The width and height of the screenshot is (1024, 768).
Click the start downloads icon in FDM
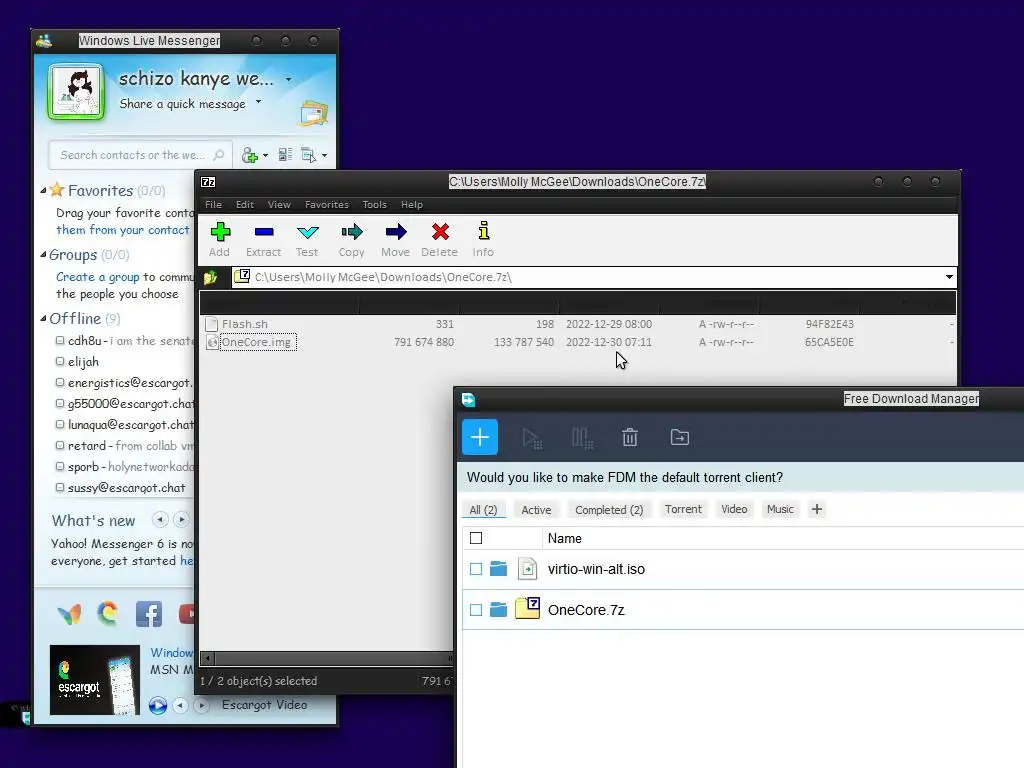point(532,438)
